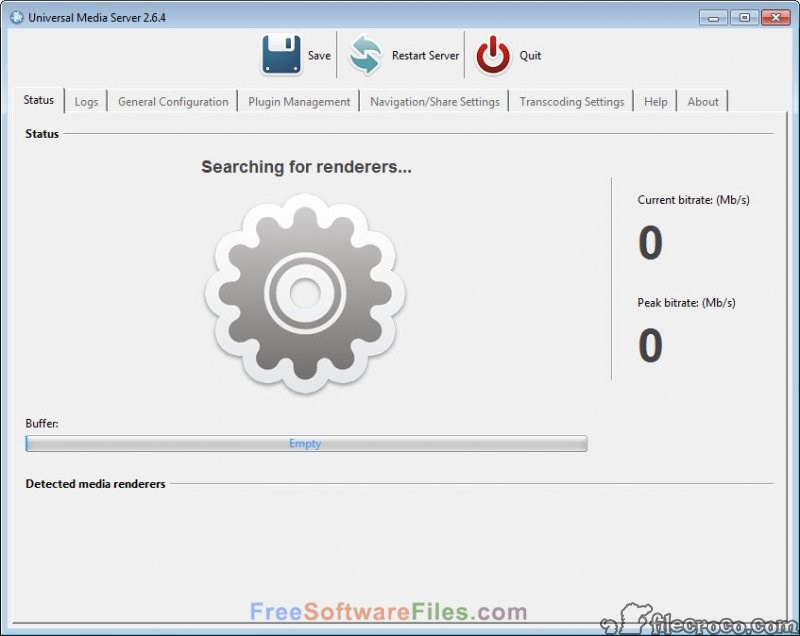Select the Navigation/Share Settings tab

435,101
